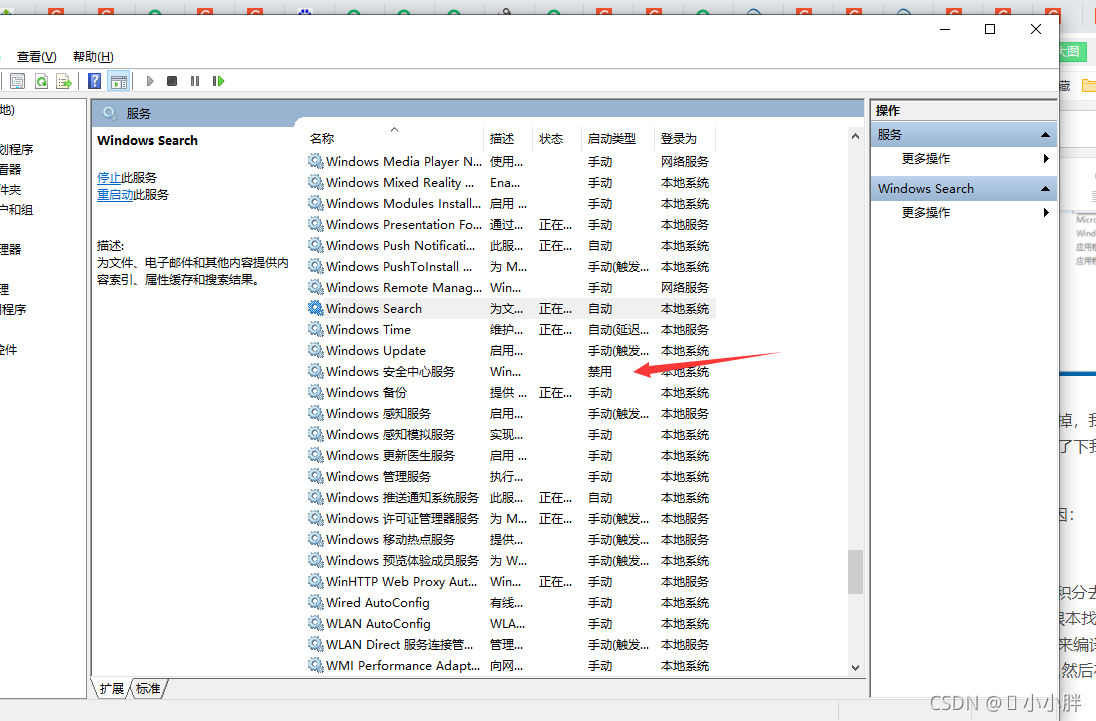Select Windows 预览体验成员服务 row
The height and width of the screenshot is (721, 1096).
511,560
